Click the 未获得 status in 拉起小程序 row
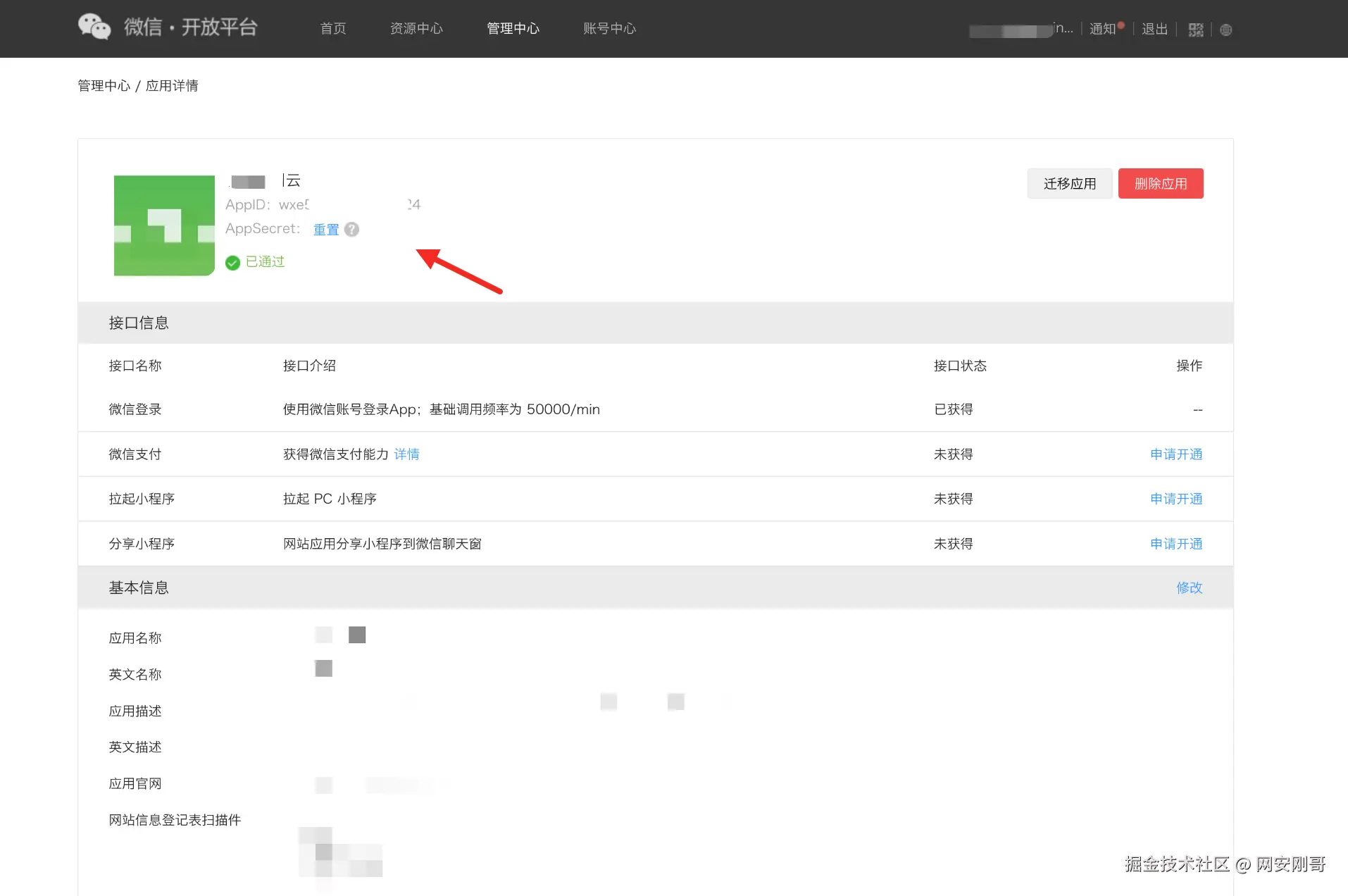Screen dimensions: 1348x896 click(x=954, y=499)
